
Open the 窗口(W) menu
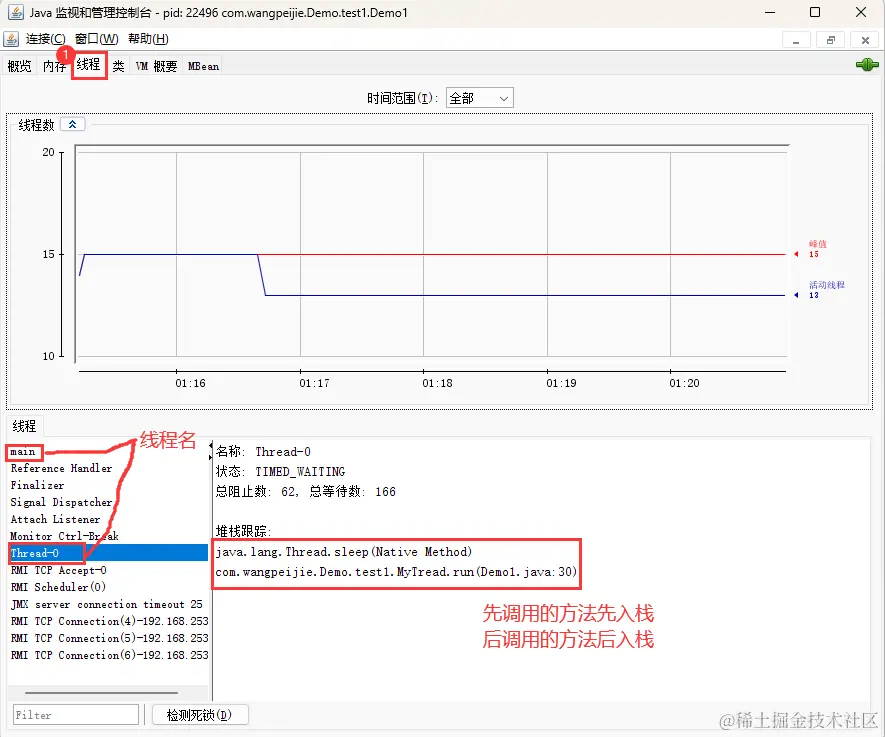tap(97, 39)
